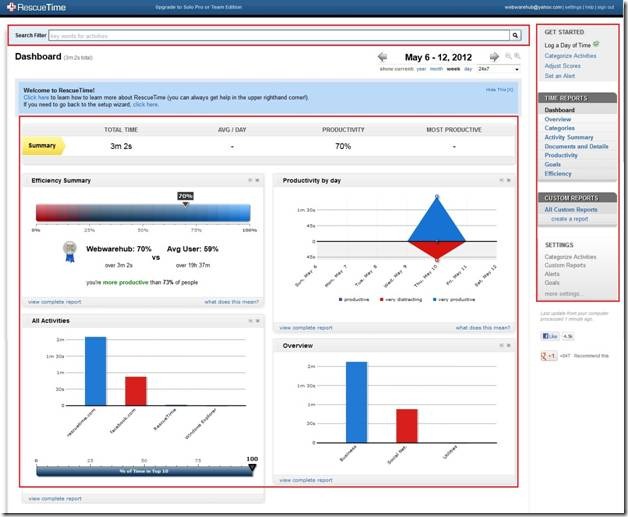Screen dimensions: 628x517
Task: Show current week view
Action: 453,69
